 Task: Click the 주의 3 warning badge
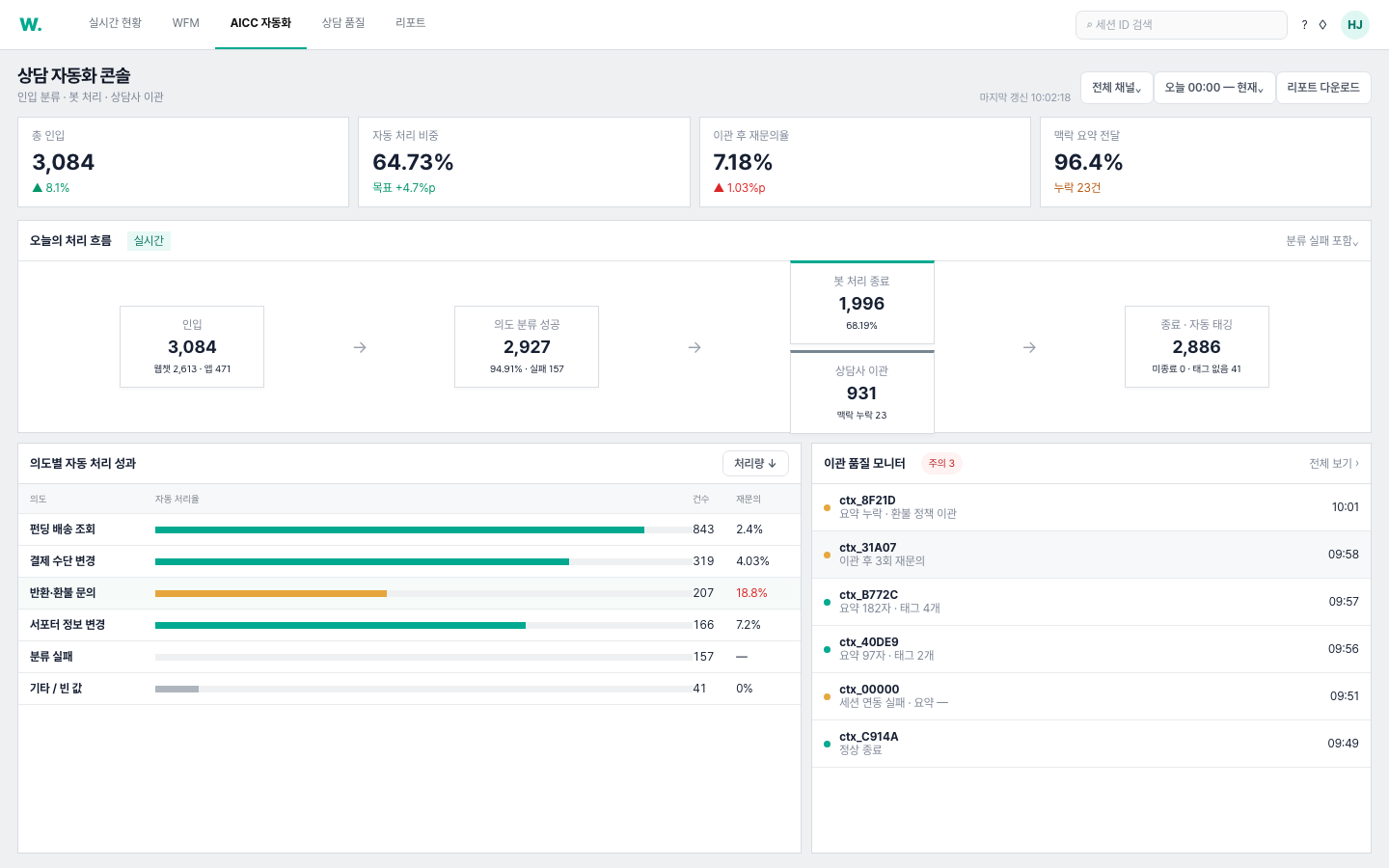[x=941, y=464]
